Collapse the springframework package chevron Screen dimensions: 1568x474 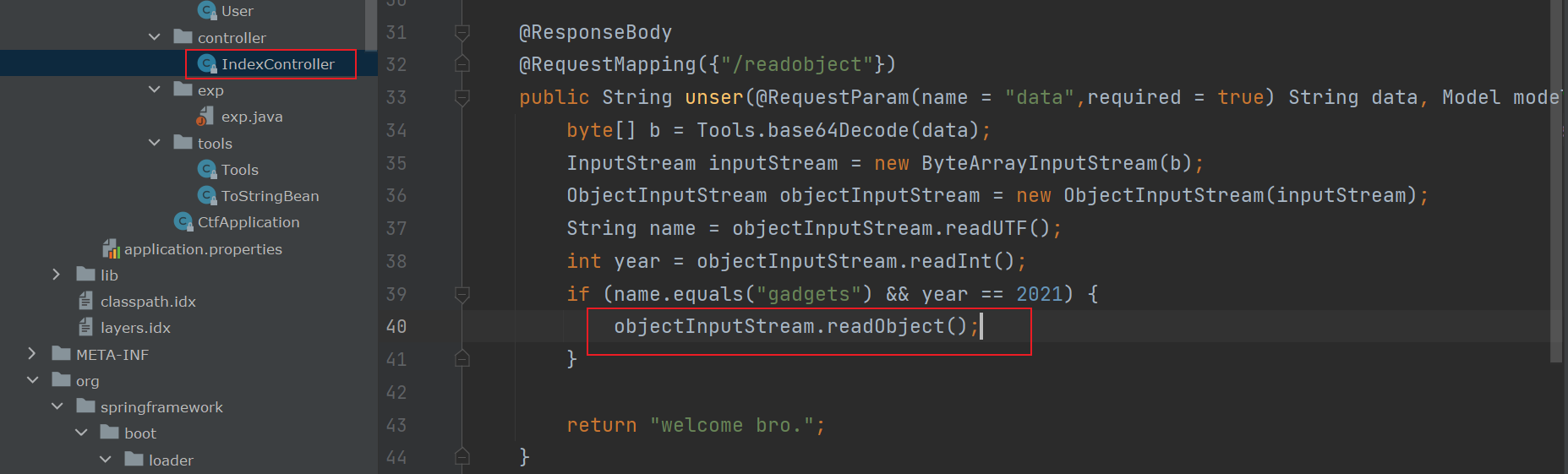pos(57,406)
